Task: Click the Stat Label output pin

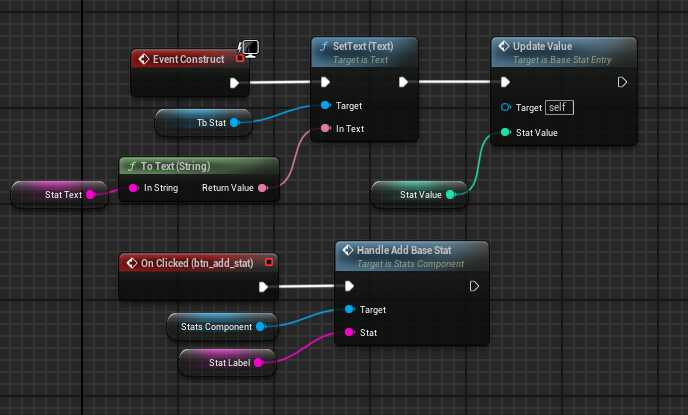Action: click(x=258, y=362)
